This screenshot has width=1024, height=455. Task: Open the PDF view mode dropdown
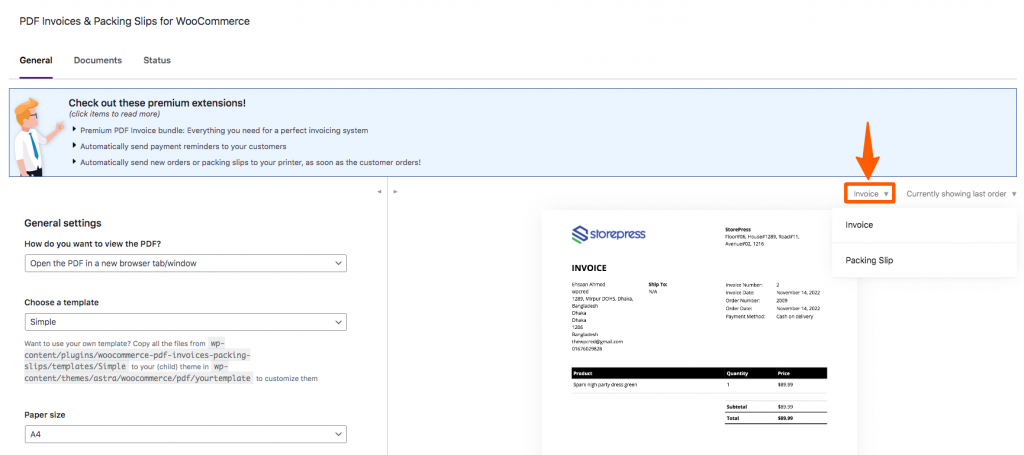[185, 263]
